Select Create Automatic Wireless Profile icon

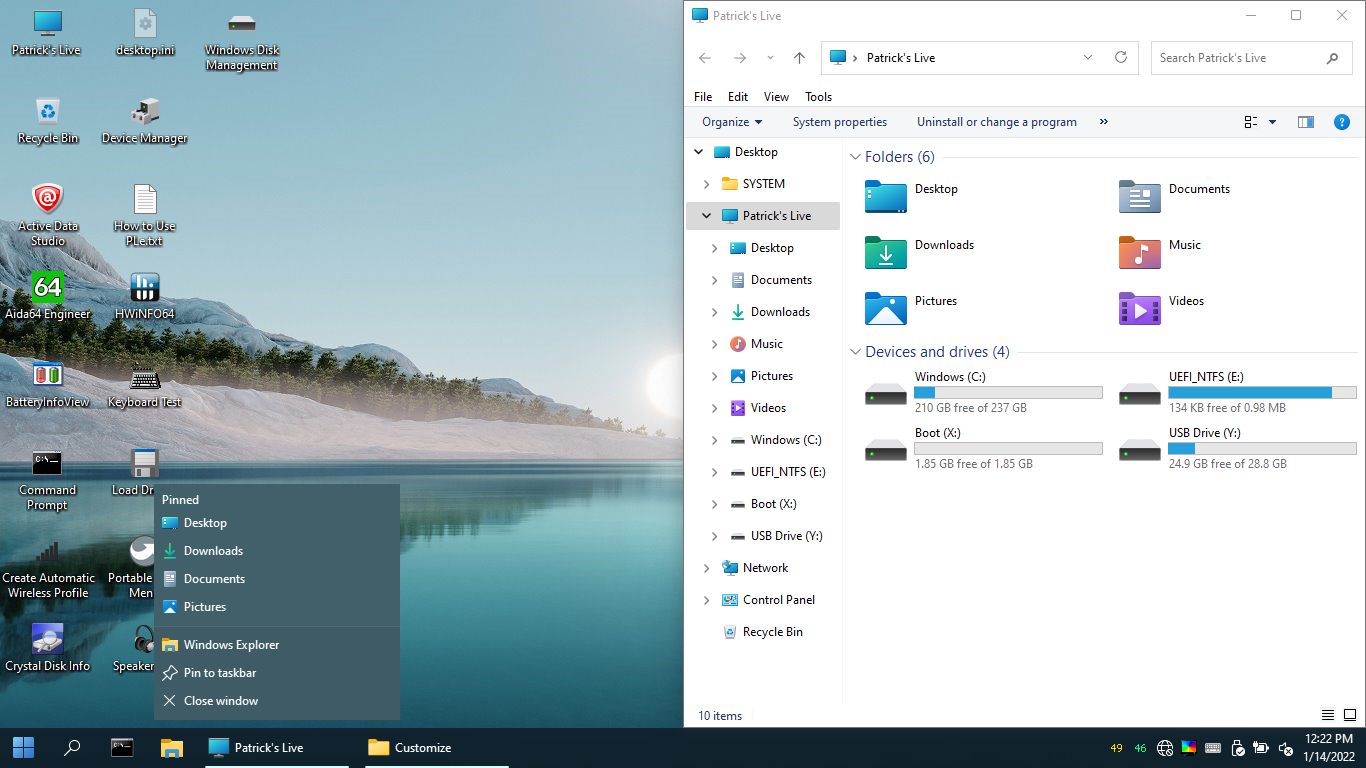(48, 568)
